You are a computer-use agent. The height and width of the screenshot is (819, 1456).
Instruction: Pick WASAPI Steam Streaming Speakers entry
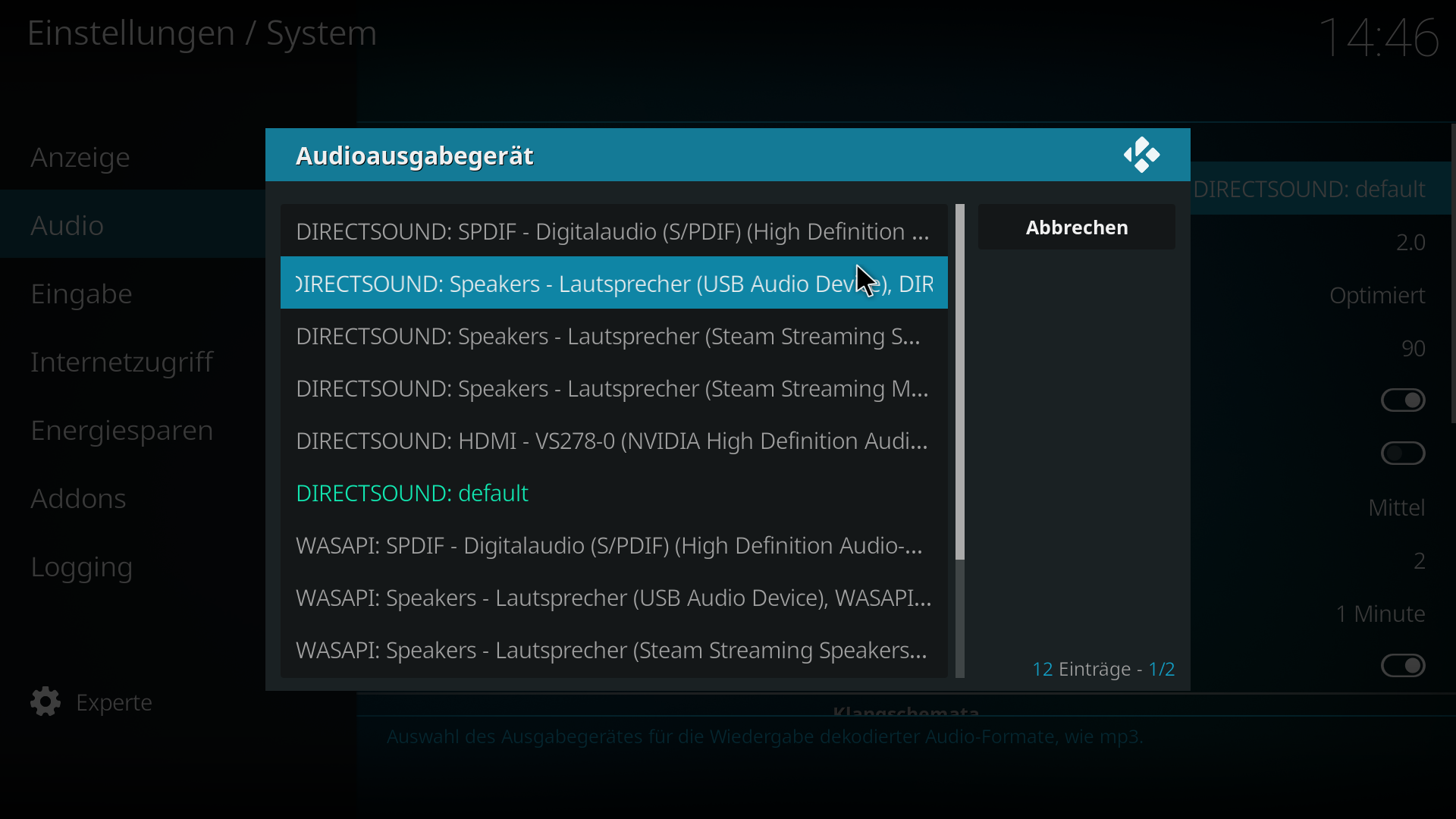point(613,649)
